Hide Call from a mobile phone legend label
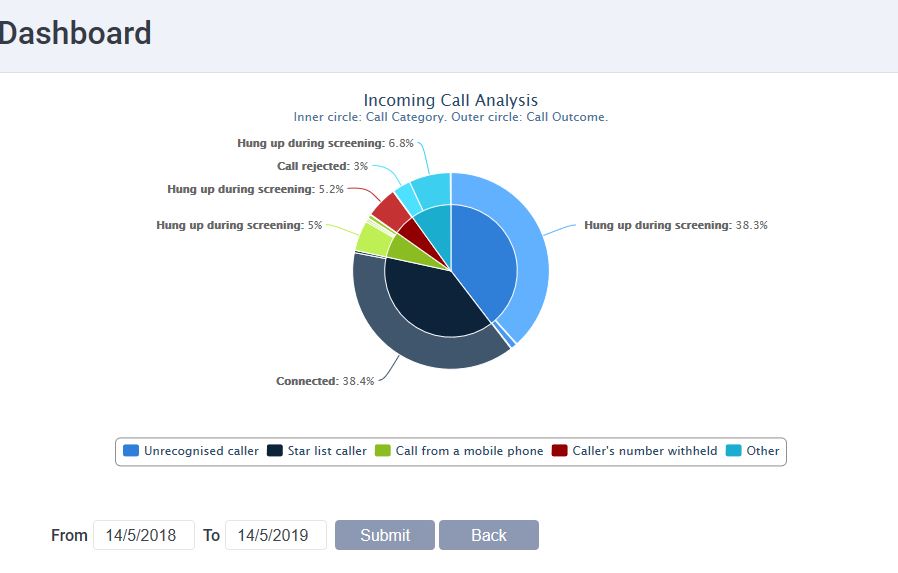 [469, 451]
